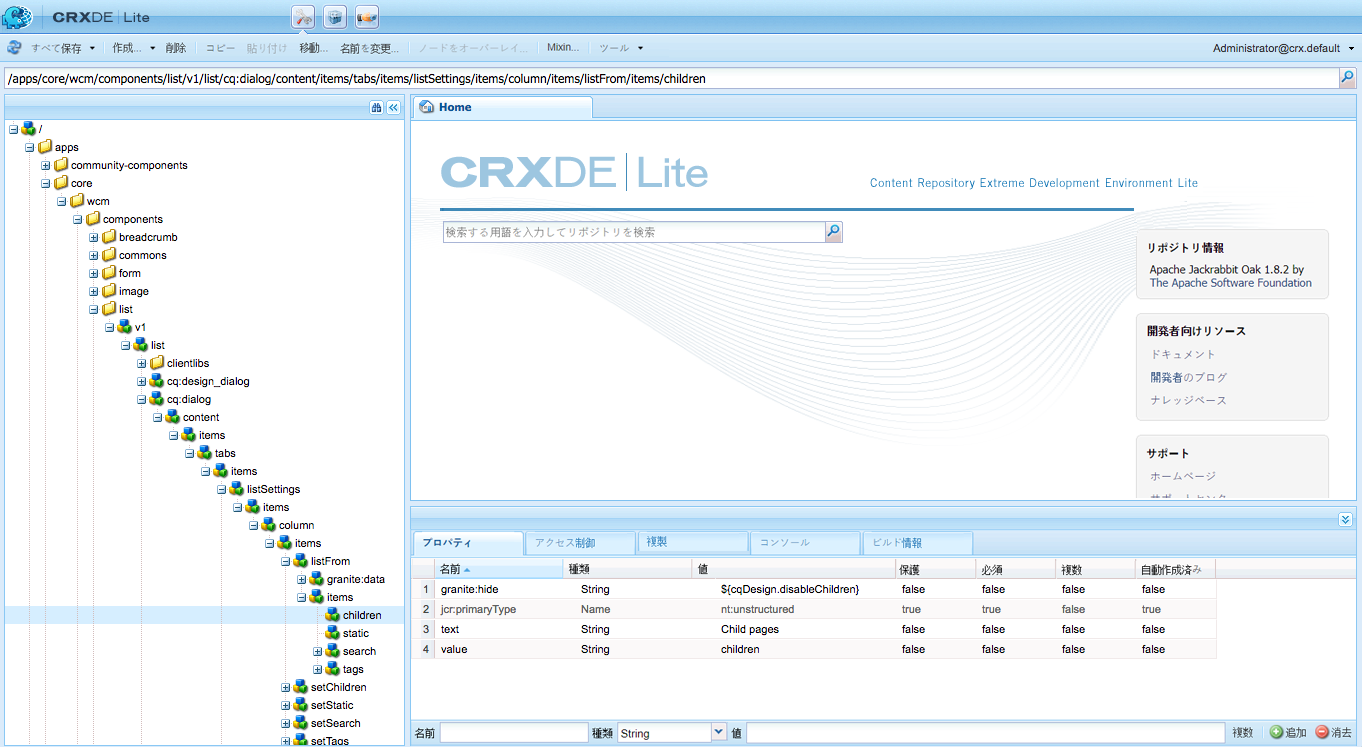The image size is (1362, 747).
Task: Sort by the 名前 column header
Action: (499, 569)
